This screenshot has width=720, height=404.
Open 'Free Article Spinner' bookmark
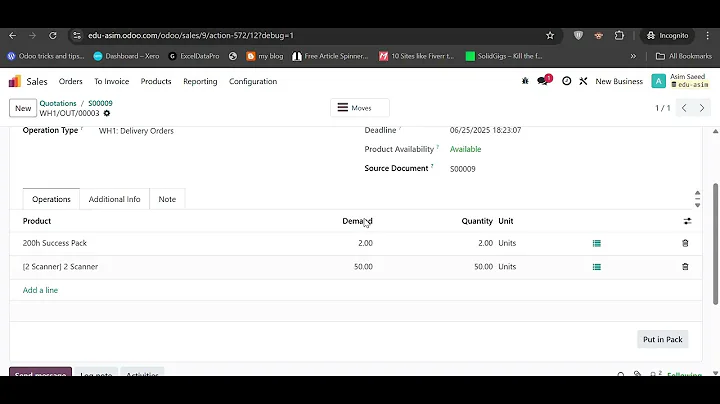coord(331,56)
